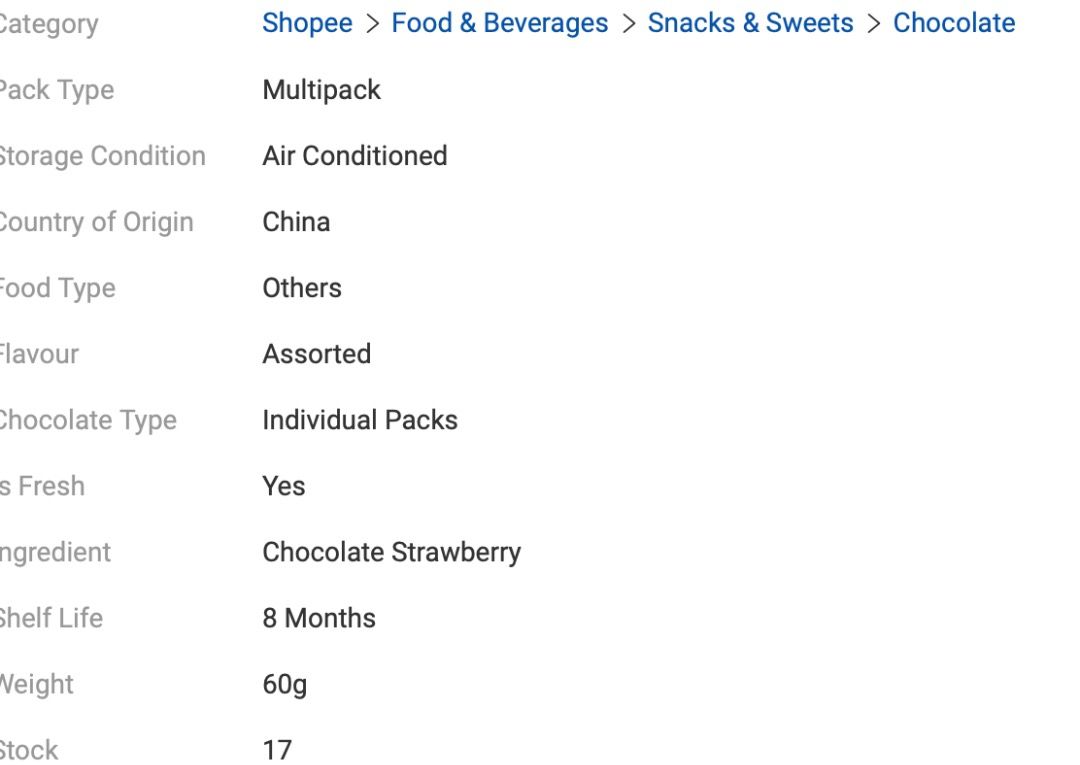Click chevron before Chocolate link
1080x765 pixels.
click(x=873, y=24)
